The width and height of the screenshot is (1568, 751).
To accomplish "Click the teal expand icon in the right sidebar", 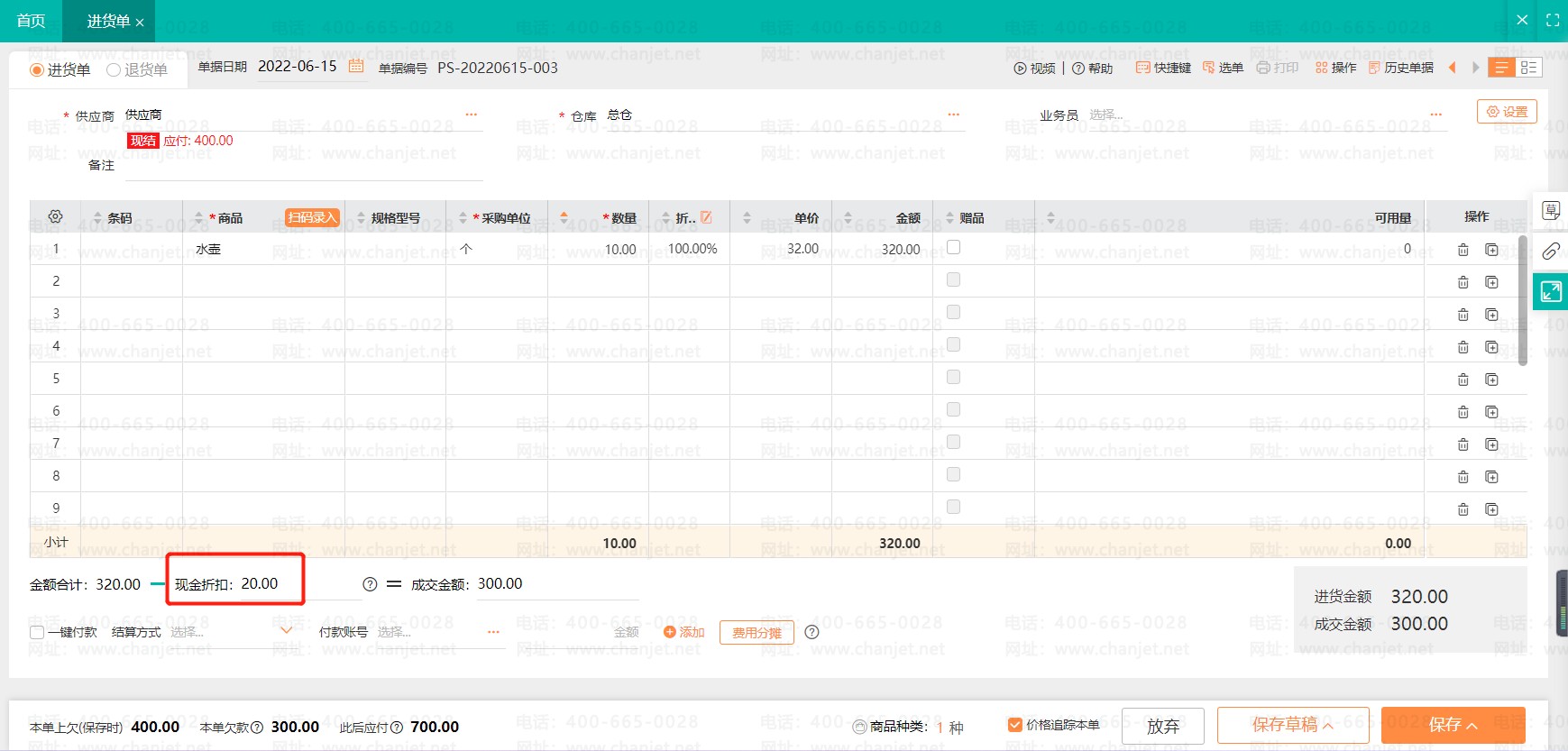I will 1551,291.
